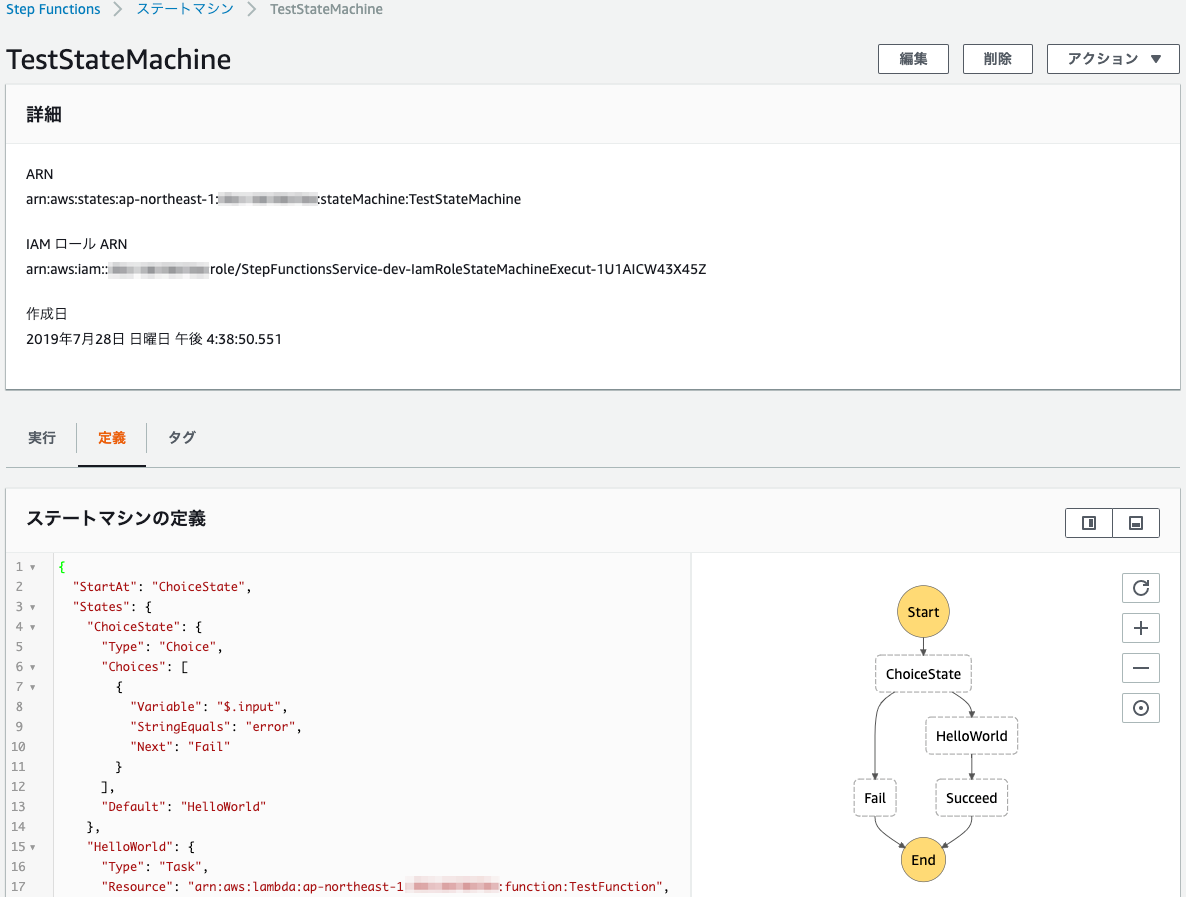Zoom out of the state graph
Image resolution: width=1186 pixels, height=897 pixels.
[1140, 668]
